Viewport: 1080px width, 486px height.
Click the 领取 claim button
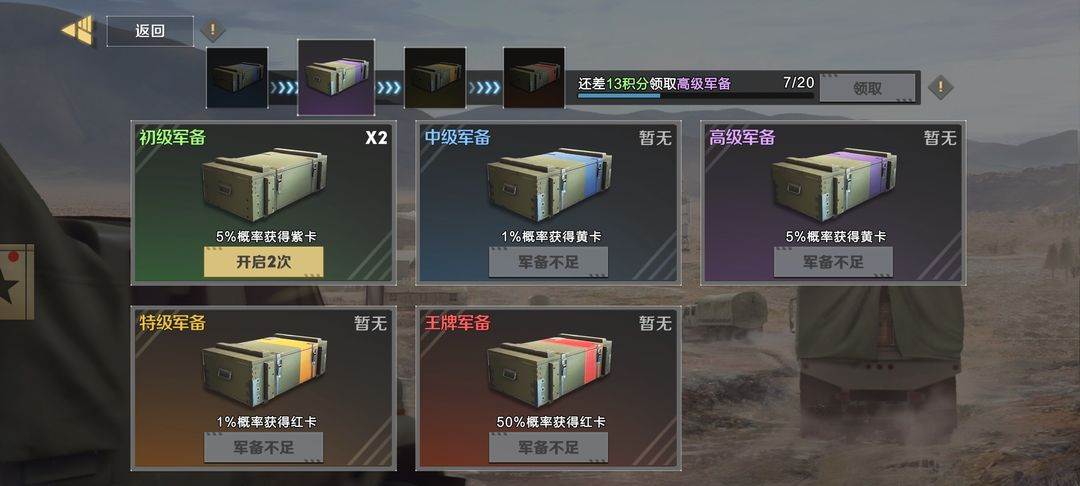click(x=867, y=88)
